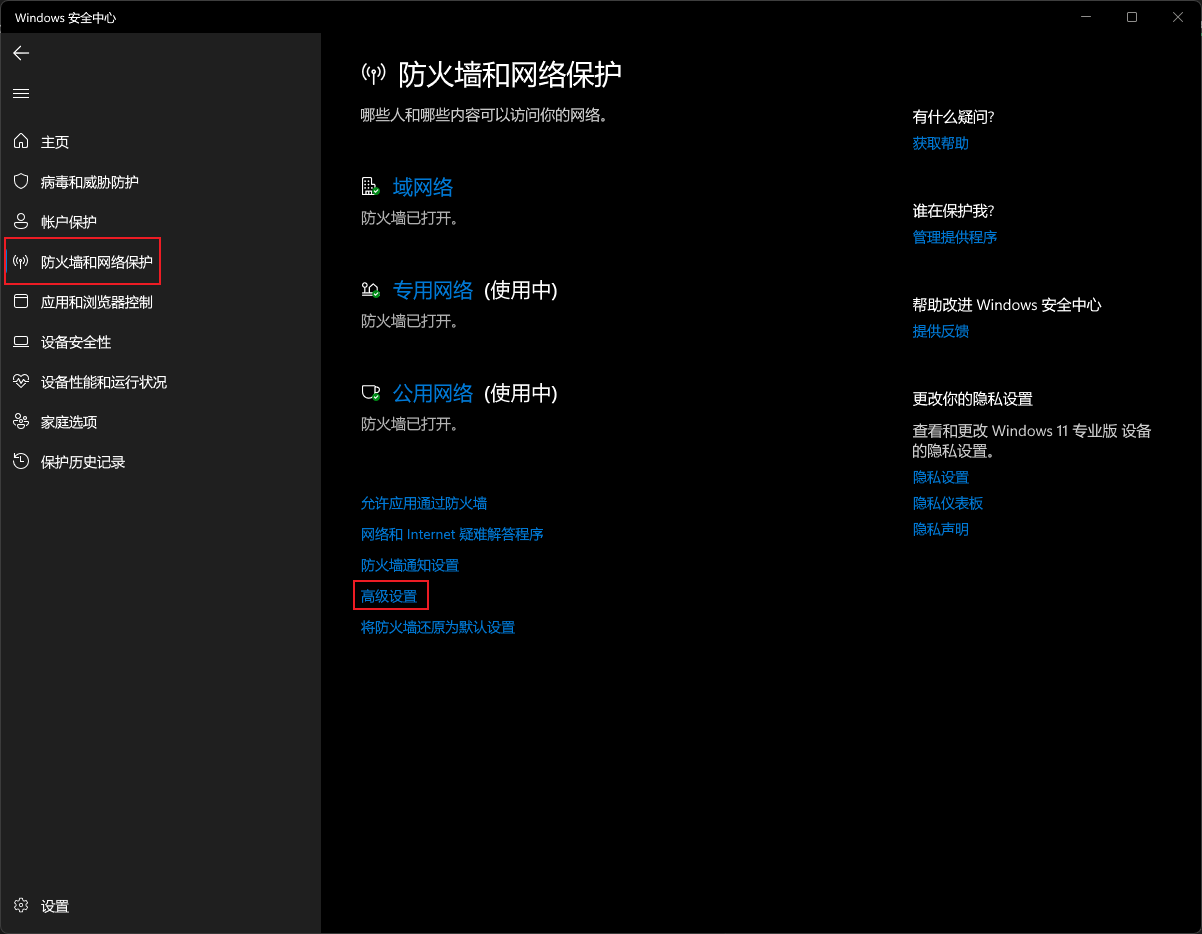1202x934 pixels.
Task: Click the icon next to 专用网络
Action: [x=371, y=290]
